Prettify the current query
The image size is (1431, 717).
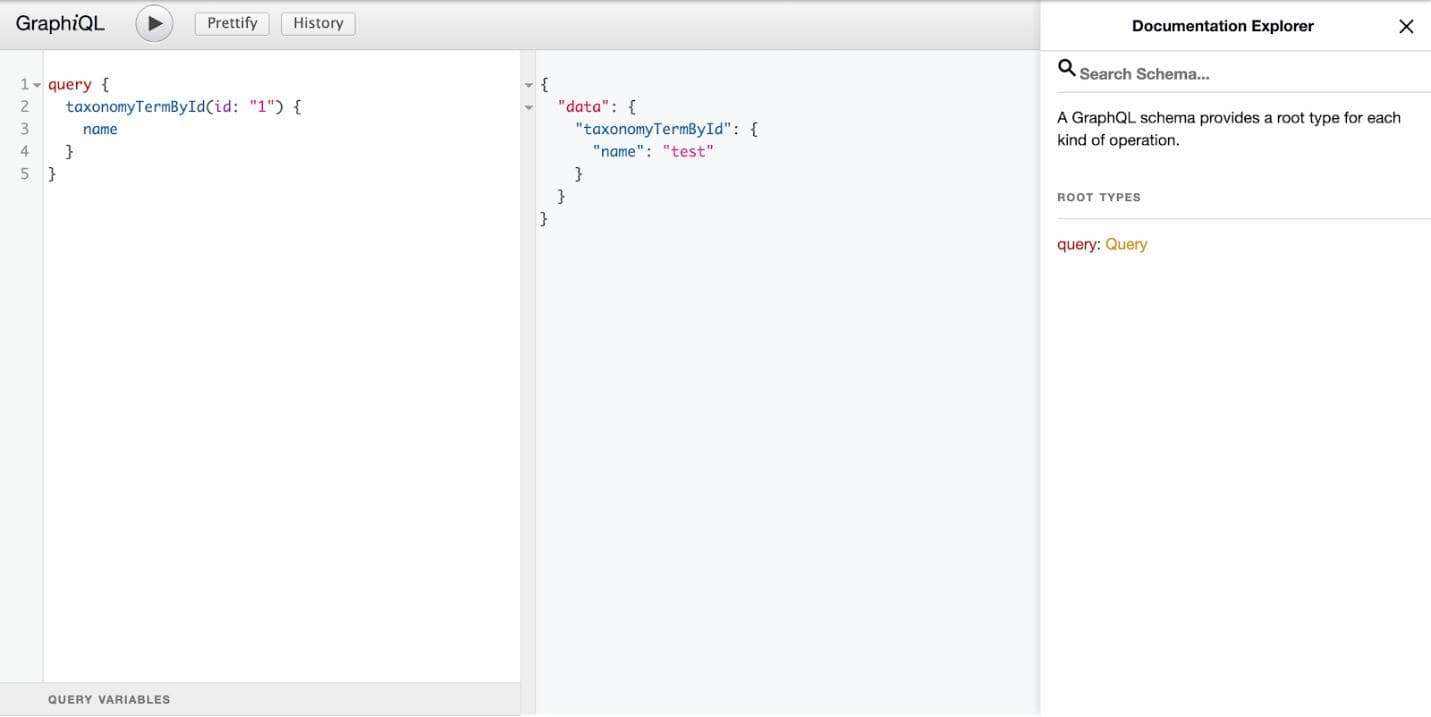(231, 22)
